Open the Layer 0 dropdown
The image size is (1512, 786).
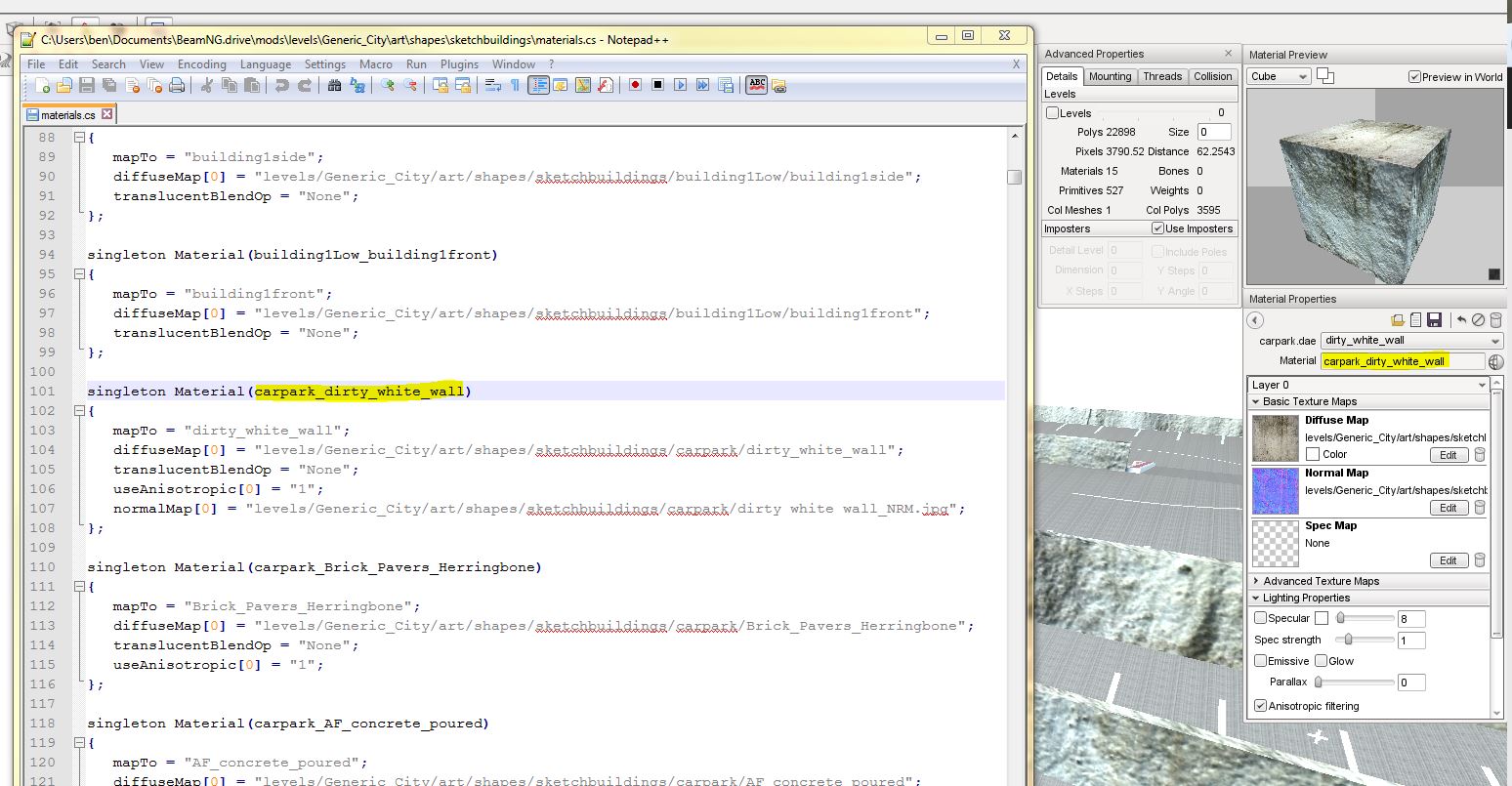click(x=1369, y=385)
